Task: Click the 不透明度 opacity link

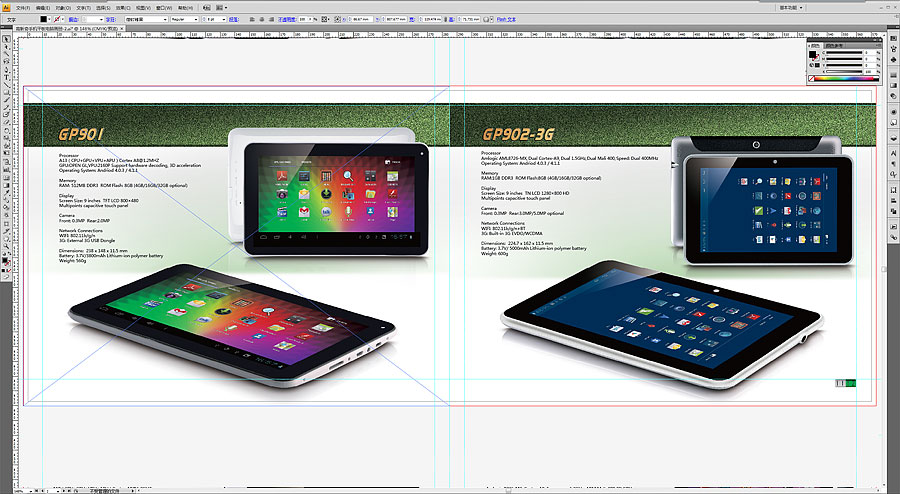Action: coord(286,19)
